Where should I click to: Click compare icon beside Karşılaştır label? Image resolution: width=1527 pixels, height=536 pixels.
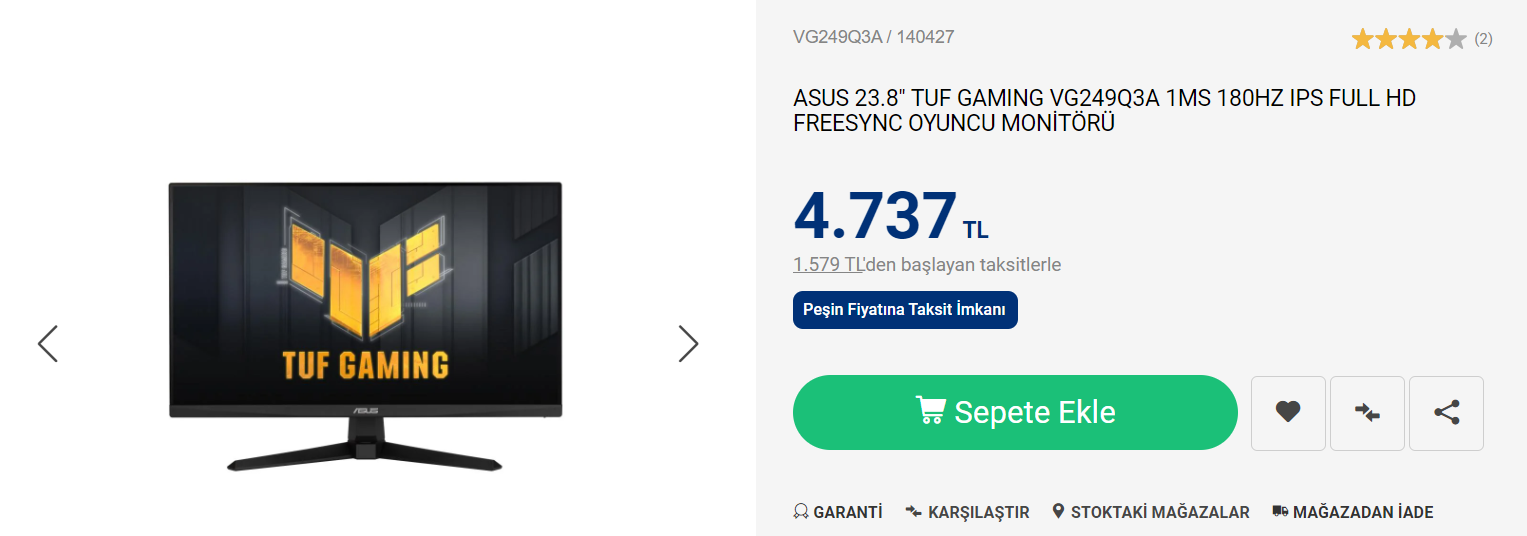click(913, 512)
